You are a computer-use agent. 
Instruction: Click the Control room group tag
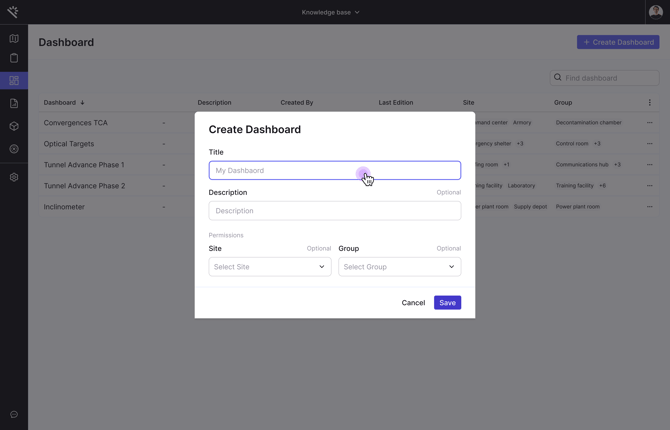pos(572,144)
